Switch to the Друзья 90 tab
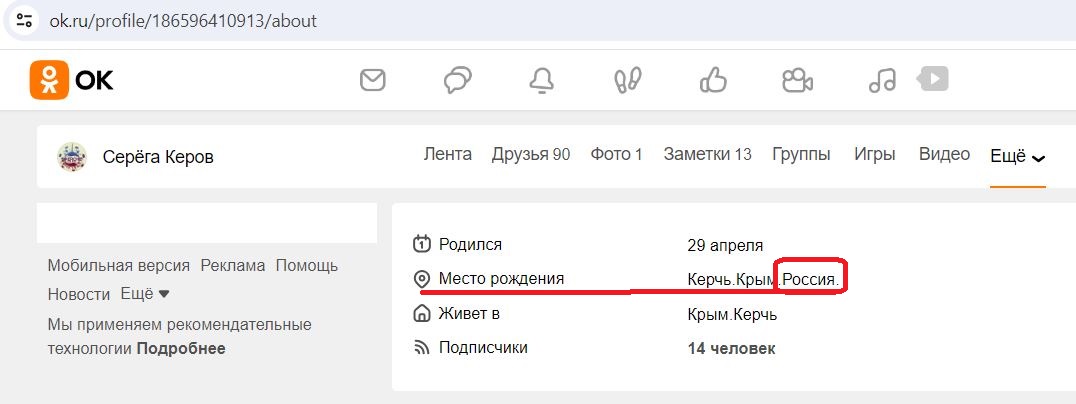This screenshot has height=404, width=1076. coord(530,154)
